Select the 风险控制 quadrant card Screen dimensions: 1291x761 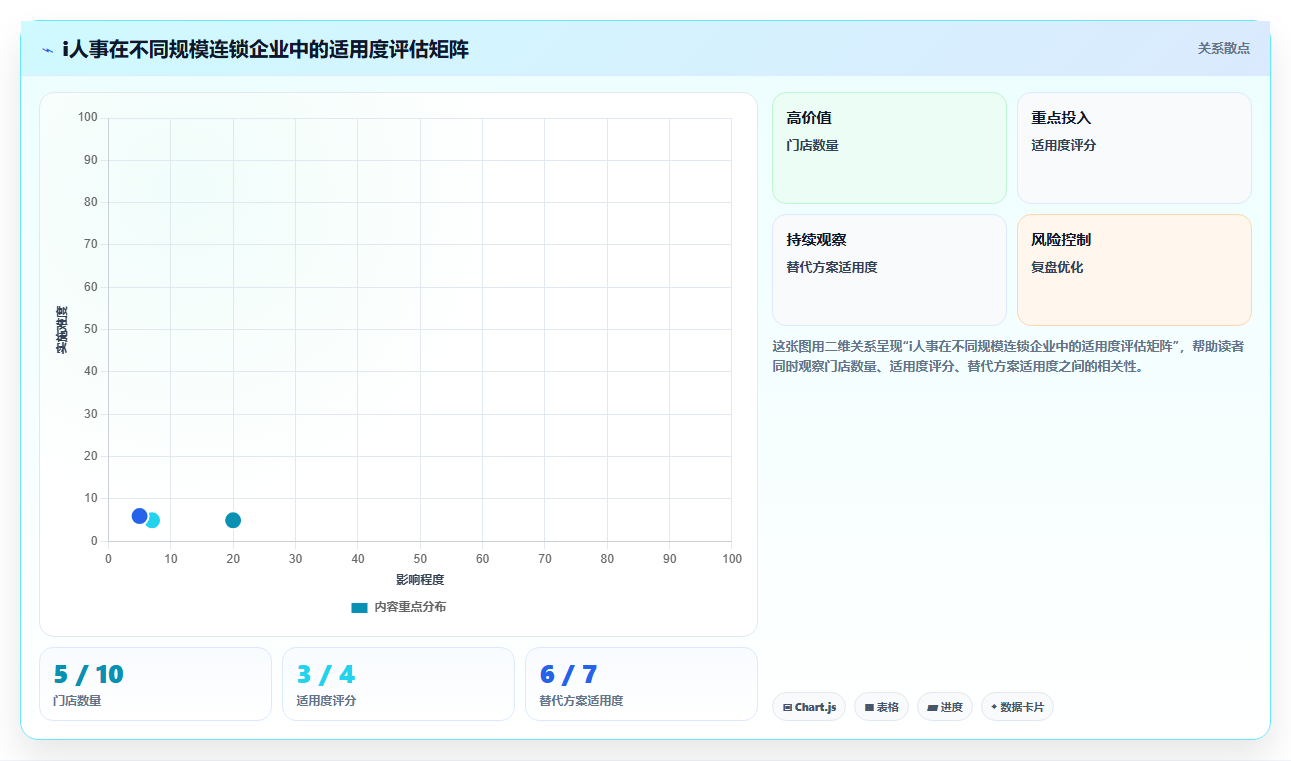pyautogui.click(x=1134, y=270)
